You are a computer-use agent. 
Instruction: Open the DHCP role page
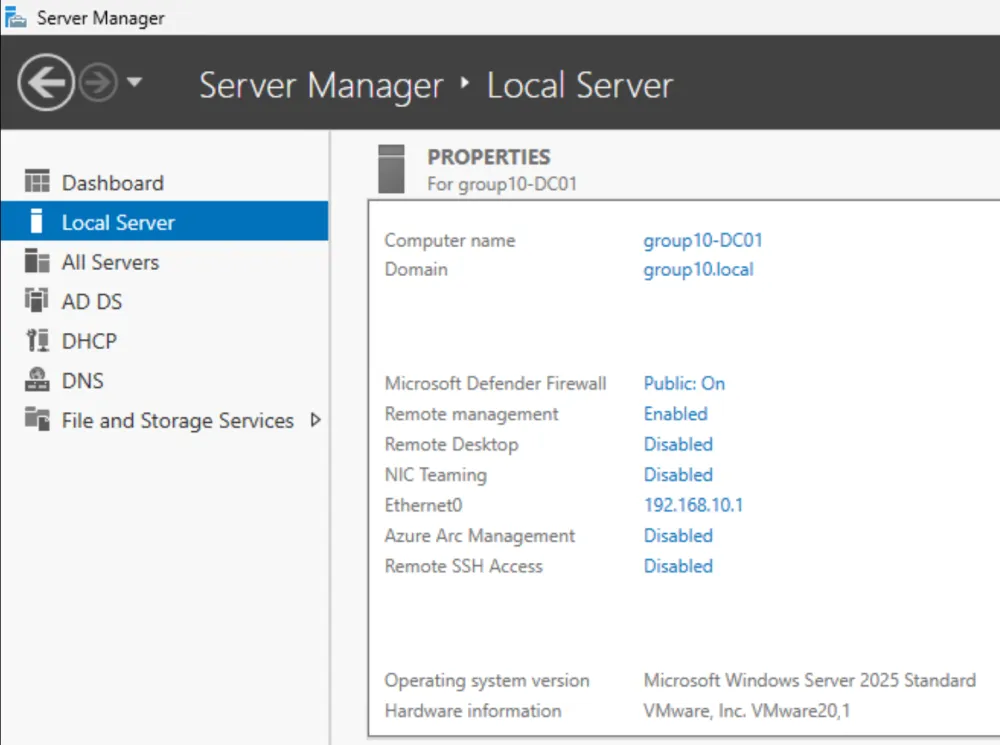pos(165,341)
